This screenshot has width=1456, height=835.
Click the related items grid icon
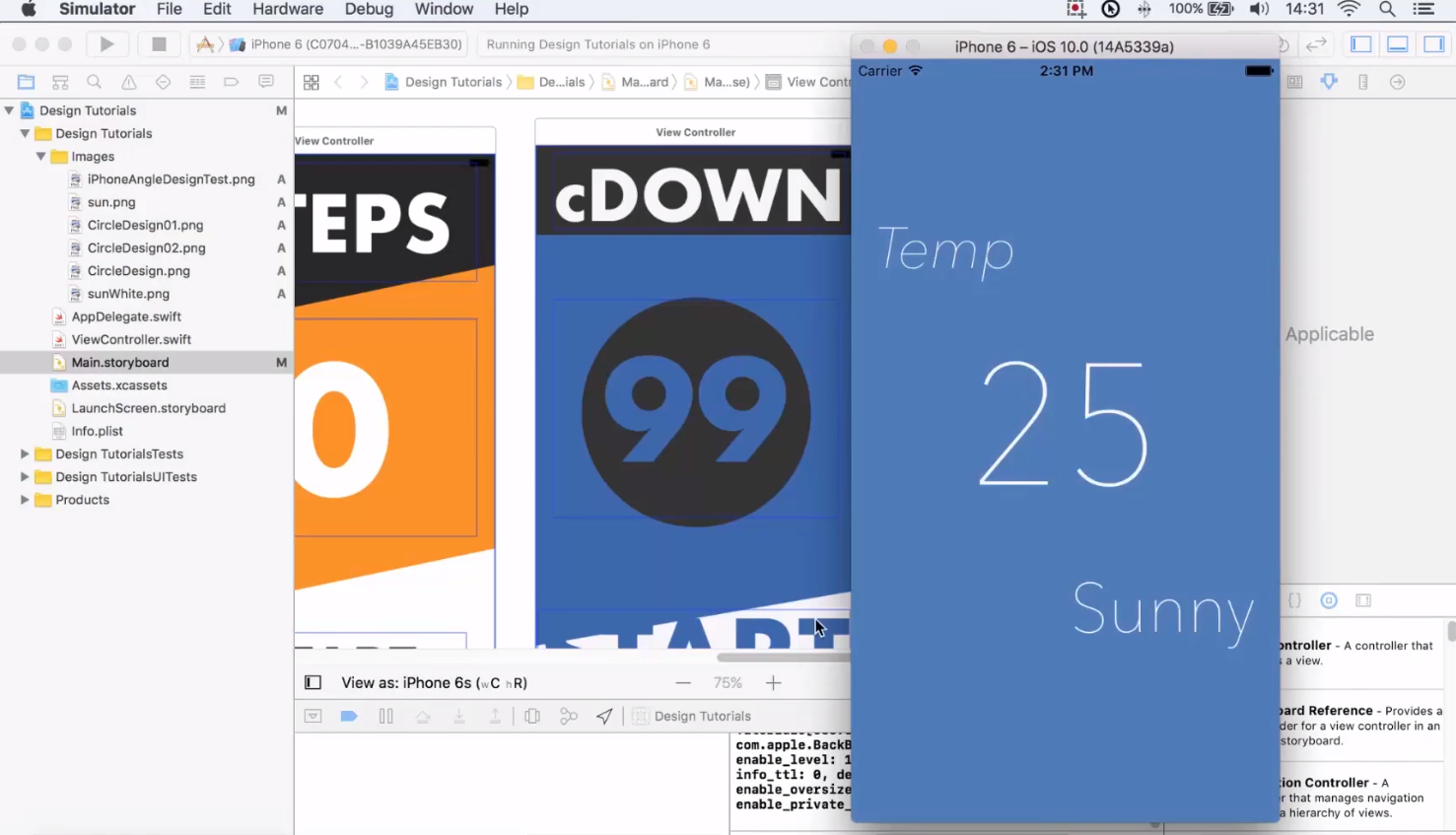312,83
